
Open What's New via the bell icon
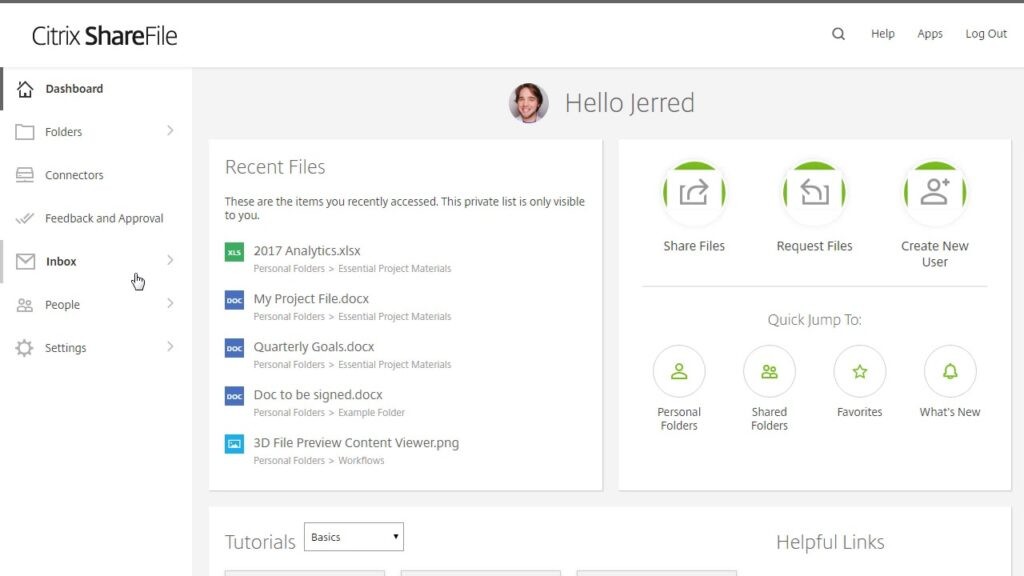pyautogui.click(x=949, y=371)
